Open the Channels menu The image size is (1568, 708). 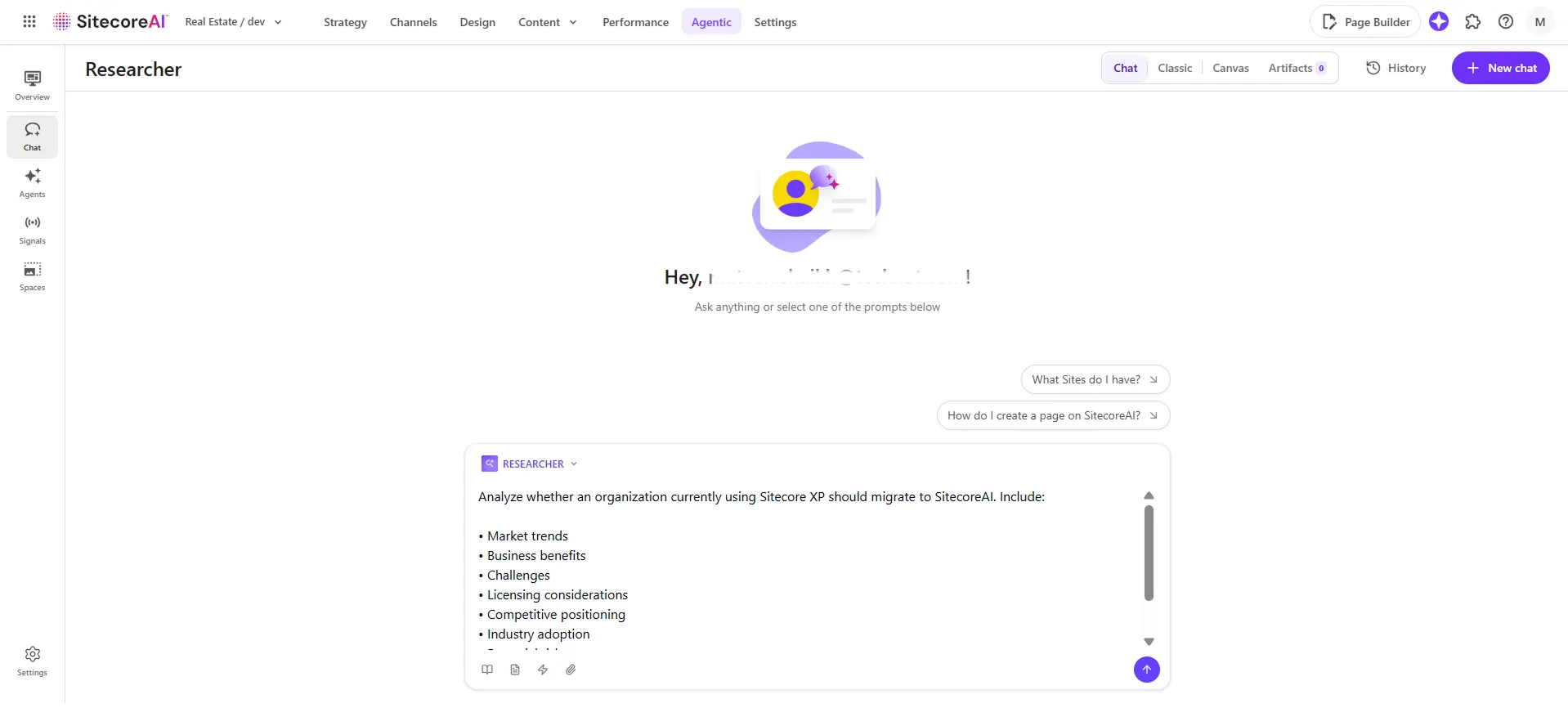point(414,22)
